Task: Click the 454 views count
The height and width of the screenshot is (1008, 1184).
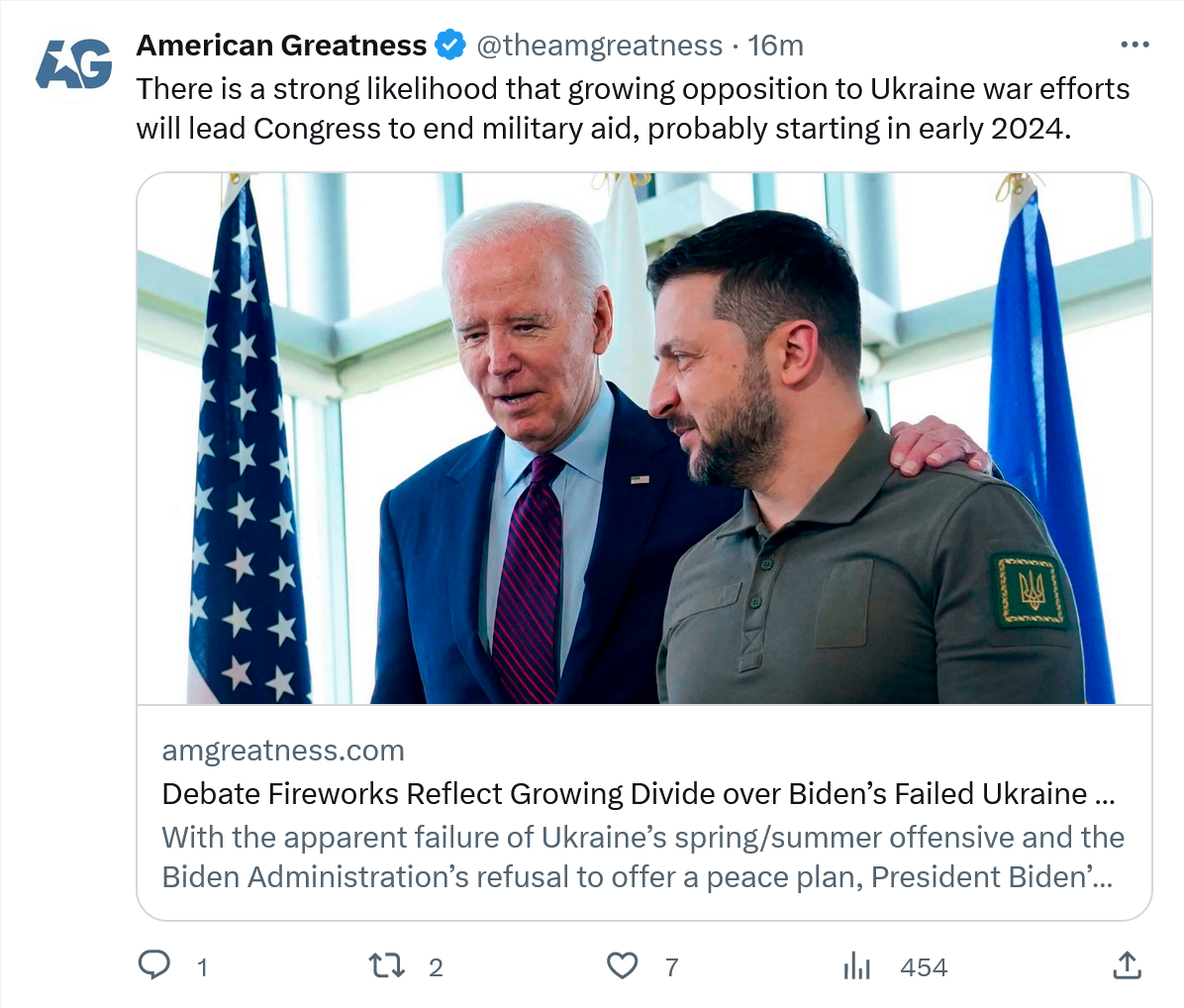Action: point(924,967)
